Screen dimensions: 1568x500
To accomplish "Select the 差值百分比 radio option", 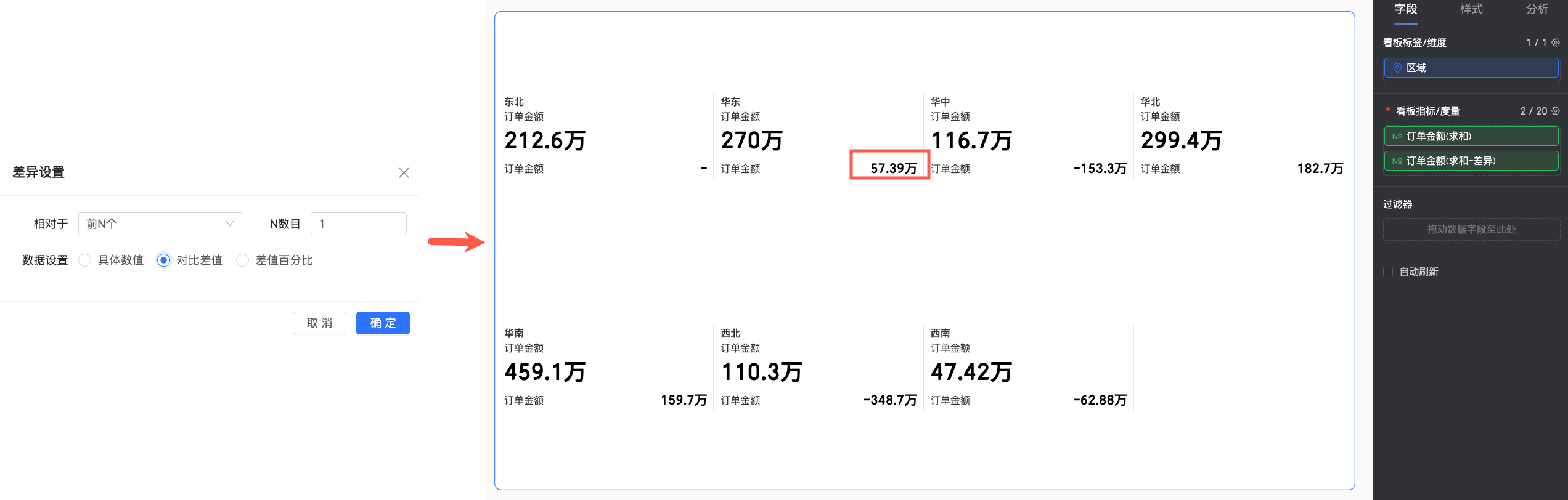I will click(242, 260).
